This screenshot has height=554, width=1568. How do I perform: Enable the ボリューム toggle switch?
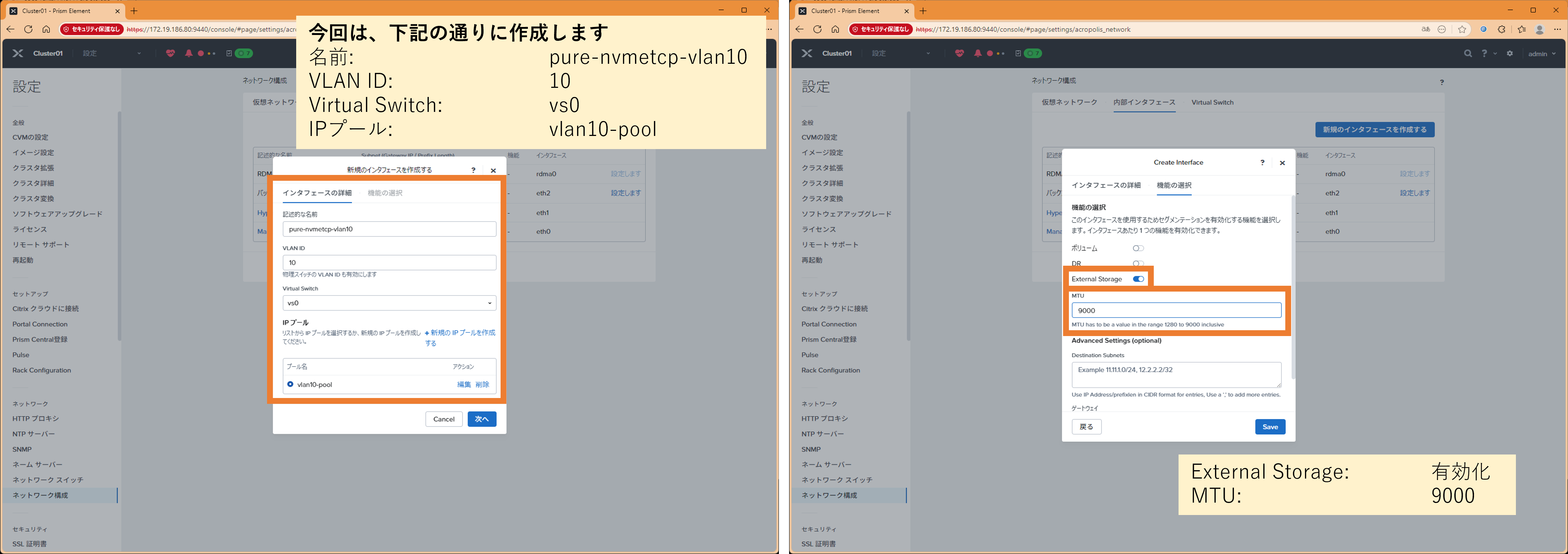click(x=1138, y=248)
